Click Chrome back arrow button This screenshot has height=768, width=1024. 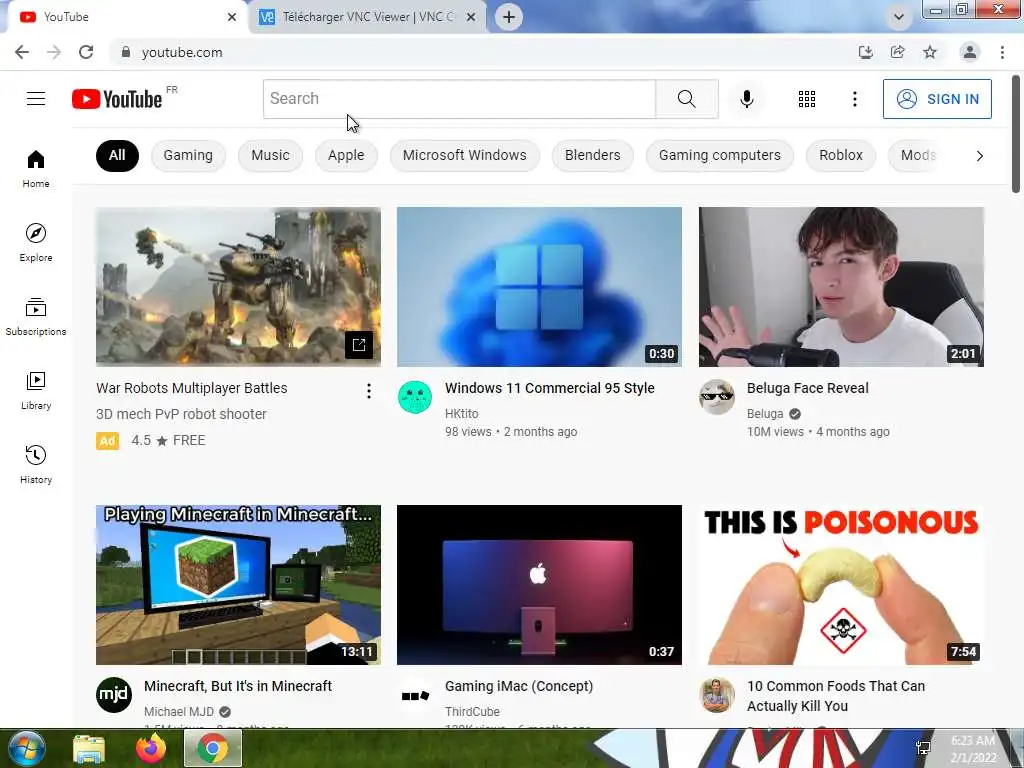[x=22, y=52]
